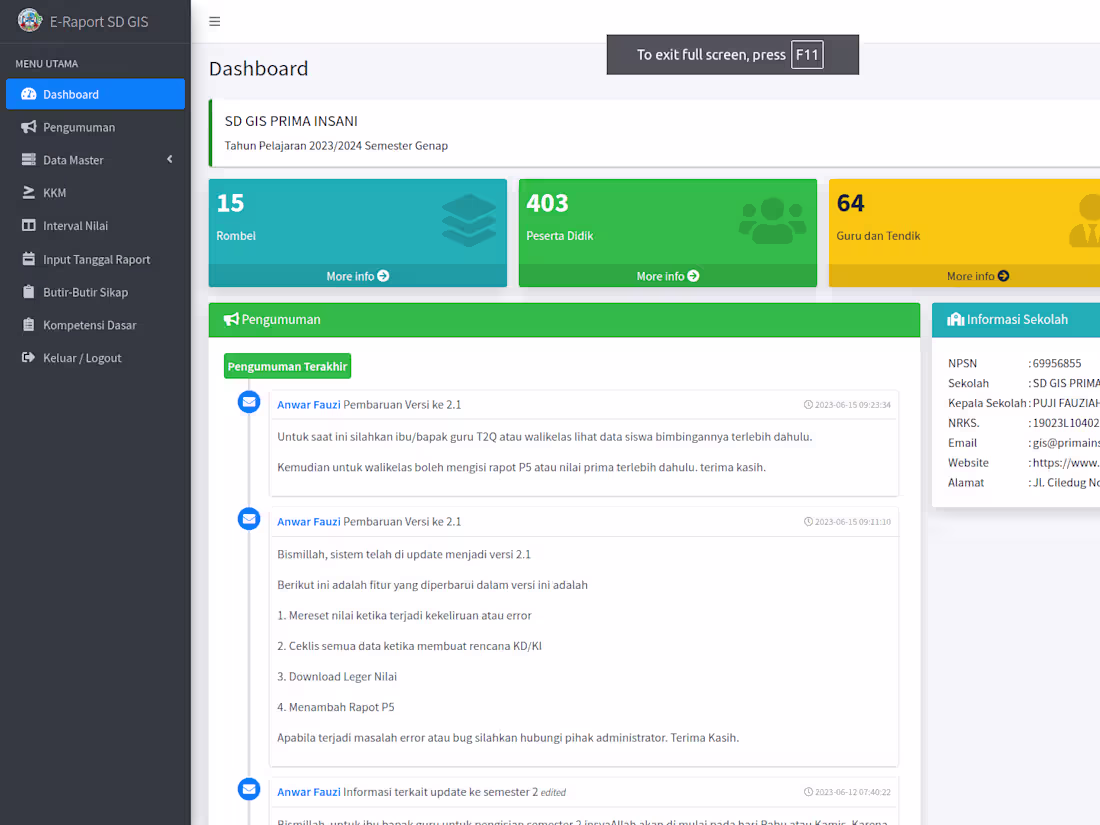The image size is (1100, 825).
Task: Click the Informasi Sekolah panel title
Action: point(1017,319)
